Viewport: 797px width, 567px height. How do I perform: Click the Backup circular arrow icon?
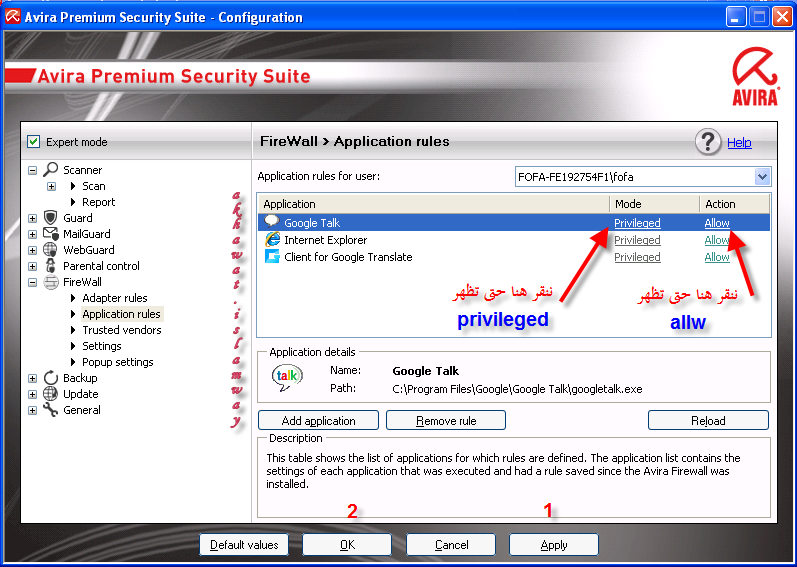(50, 377)
